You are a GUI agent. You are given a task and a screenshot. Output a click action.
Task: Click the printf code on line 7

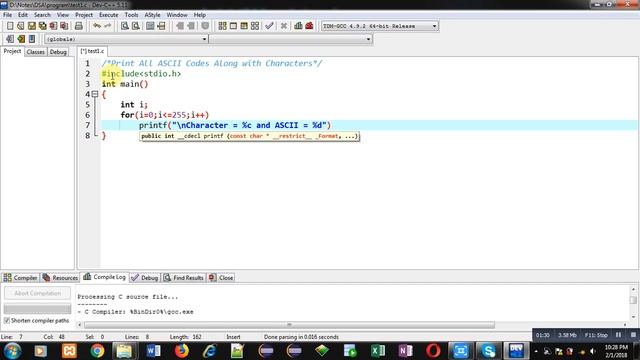235,125
